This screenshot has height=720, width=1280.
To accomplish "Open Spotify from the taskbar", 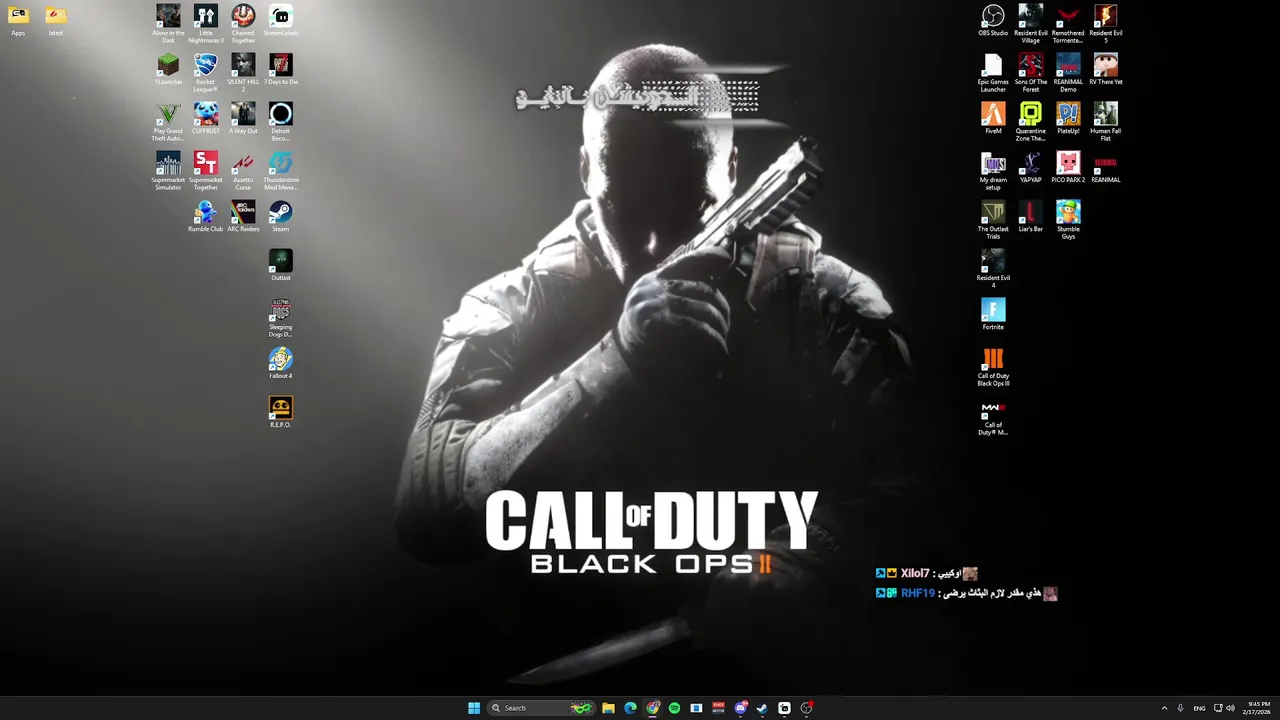I will click(674, 708).
